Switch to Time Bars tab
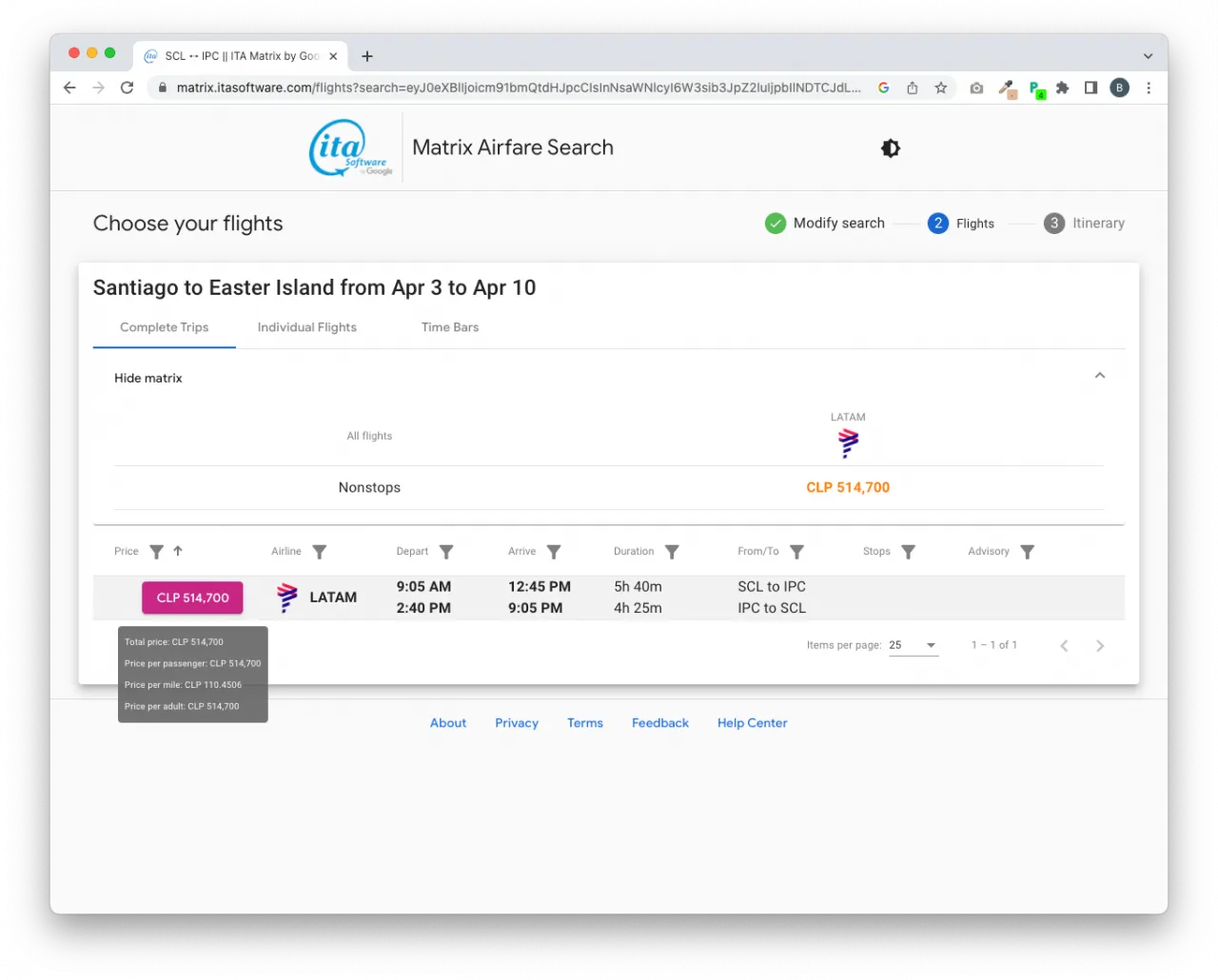Image resolution: width=1218 pixels, height=980 pixels. (x=450, y=327)
